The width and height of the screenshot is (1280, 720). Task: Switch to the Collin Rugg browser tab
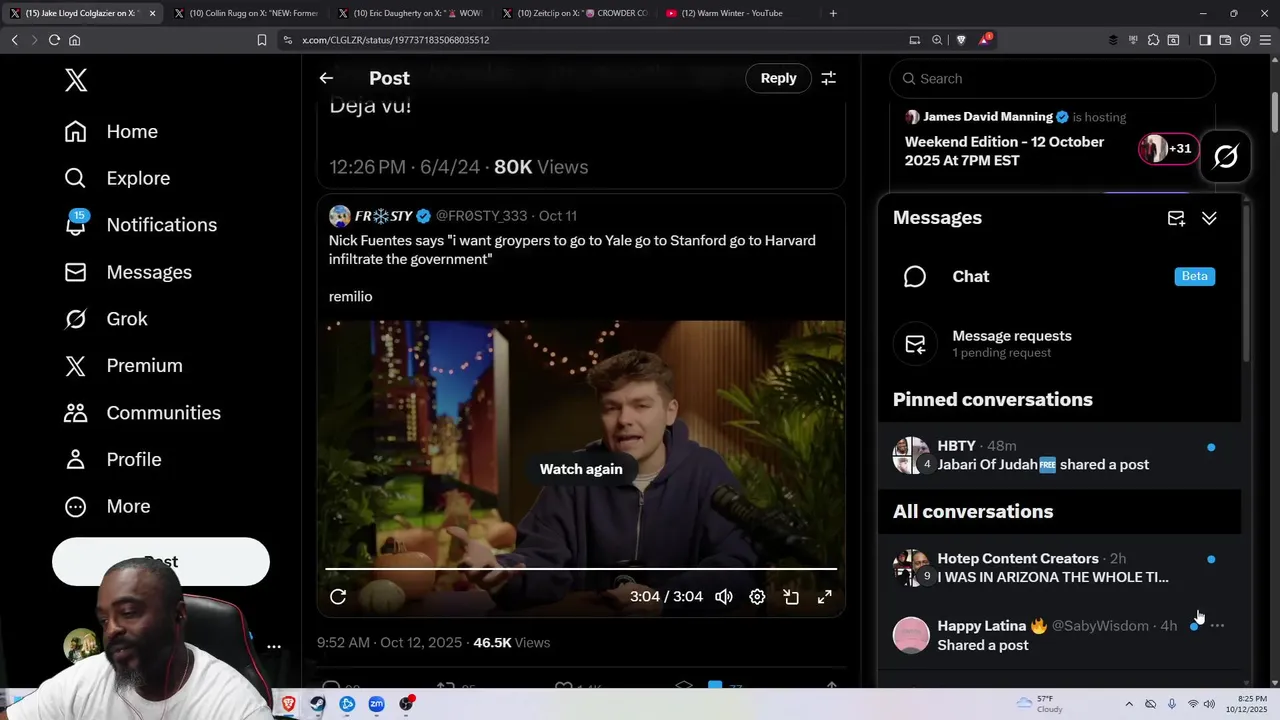tap(245, 13)
